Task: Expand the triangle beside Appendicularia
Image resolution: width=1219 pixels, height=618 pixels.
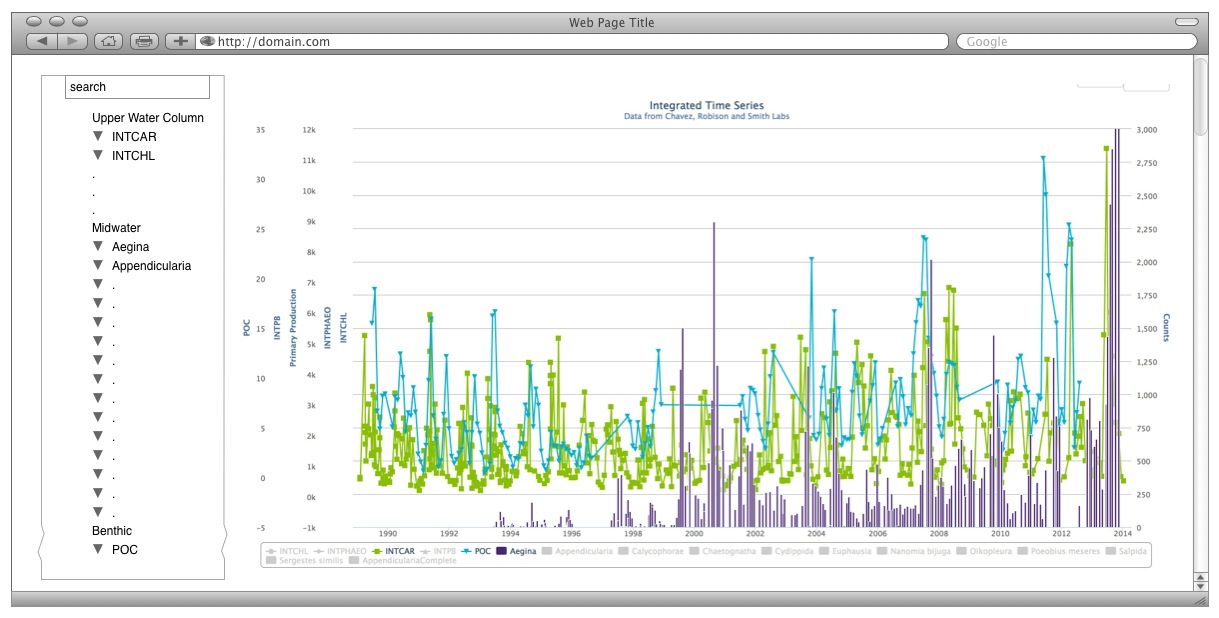Action: coord(98,265)
